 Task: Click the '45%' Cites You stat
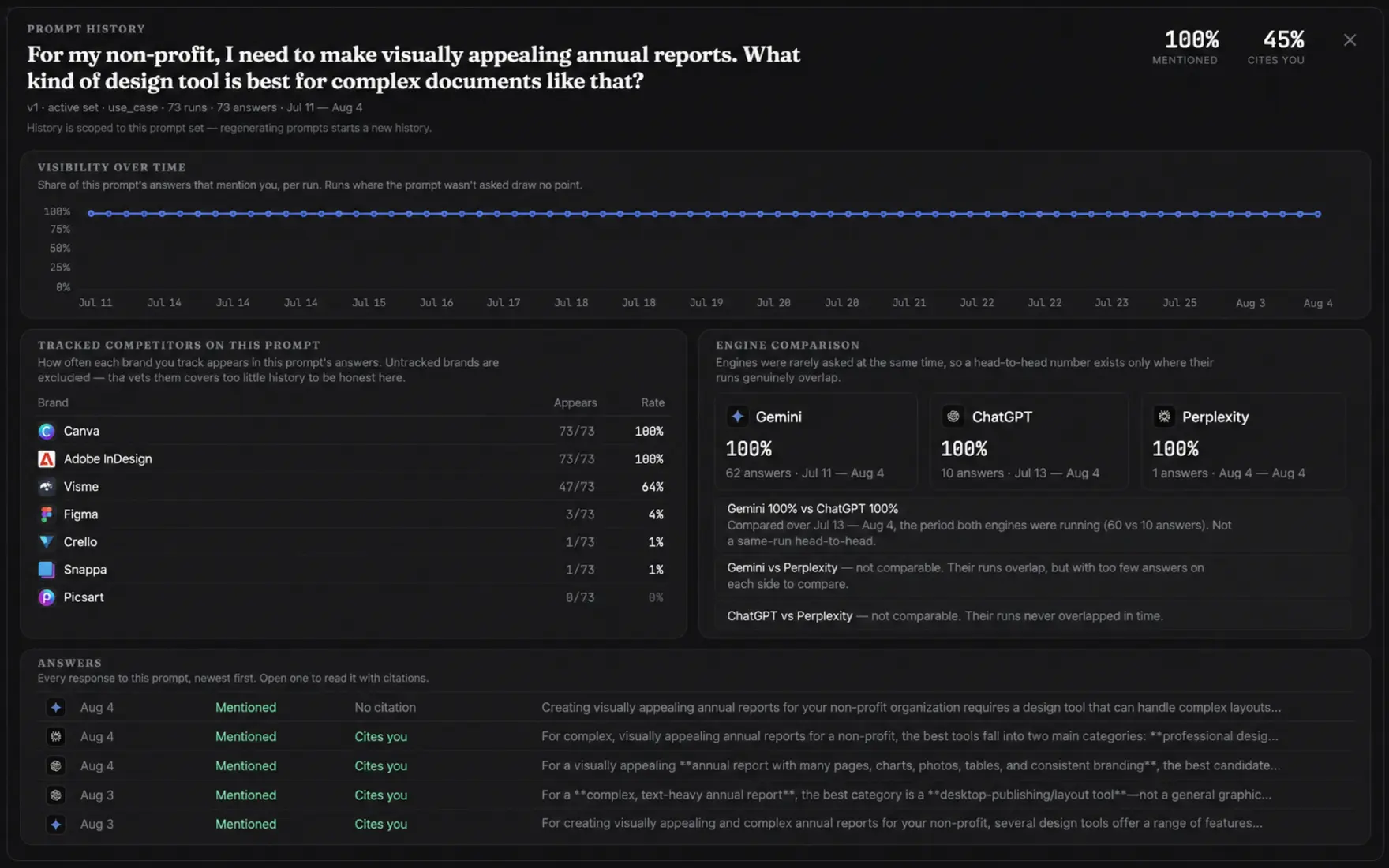click(x=1283, y=39)
